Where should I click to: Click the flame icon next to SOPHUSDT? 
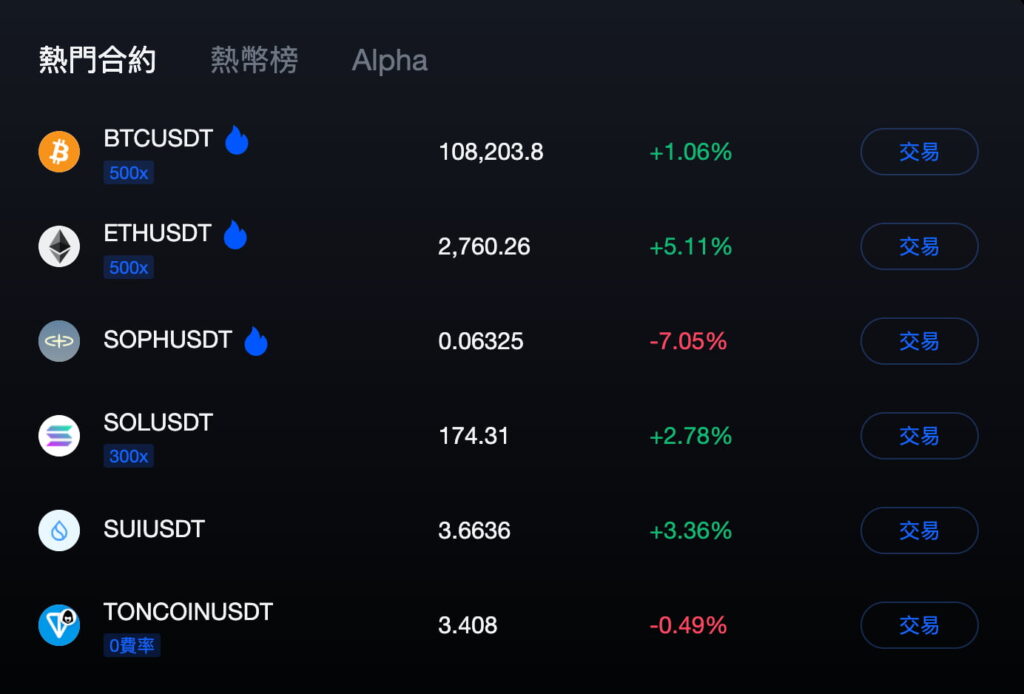pos(256,341)
